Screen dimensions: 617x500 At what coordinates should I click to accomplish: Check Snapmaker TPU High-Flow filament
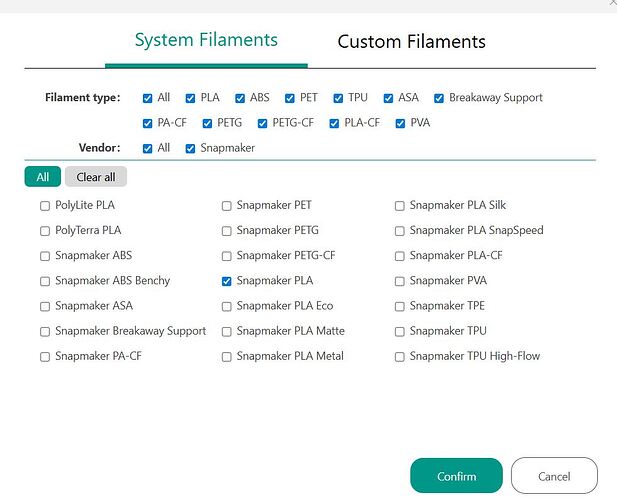[400, 356]
